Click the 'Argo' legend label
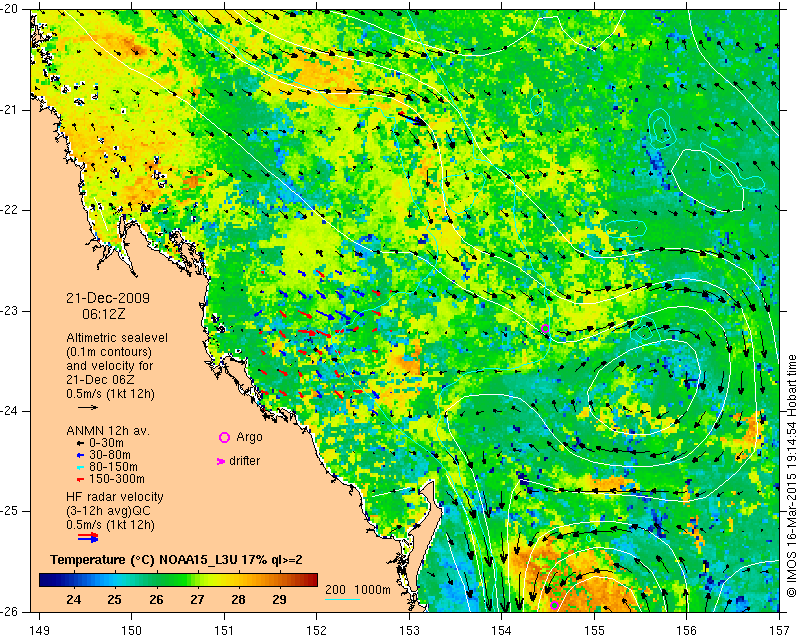The height and width of the screenshot is (640, 800). [x=249, y=437]
